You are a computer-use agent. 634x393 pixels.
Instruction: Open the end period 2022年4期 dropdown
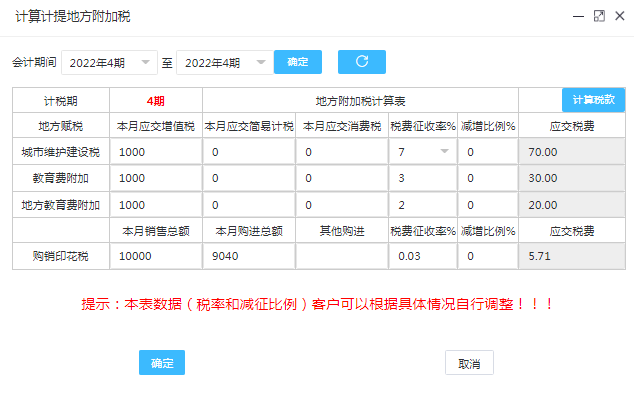pos(225,63)
